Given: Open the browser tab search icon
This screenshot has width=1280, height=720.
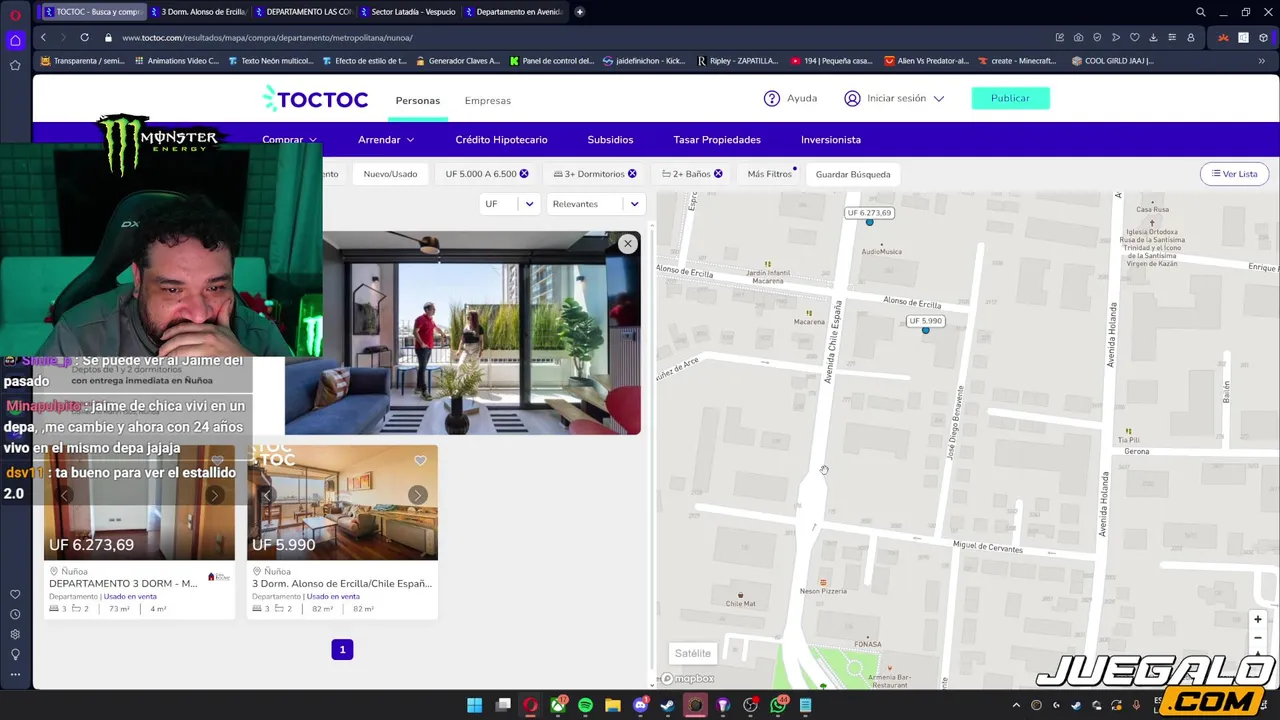Looking at the screenshot, I should coord(1200,12).
